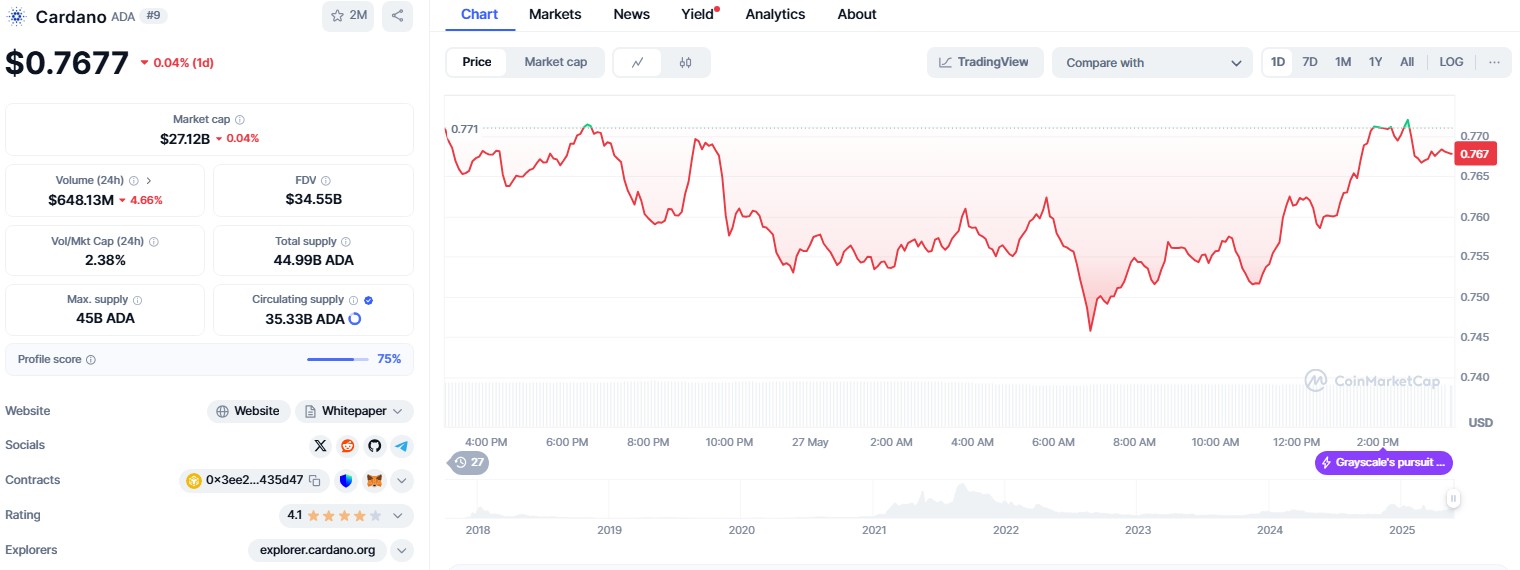The height and width of the screenshot is (570, 1520).
Task: Open the Reddit social icon
Action: [x=347, y=446]
